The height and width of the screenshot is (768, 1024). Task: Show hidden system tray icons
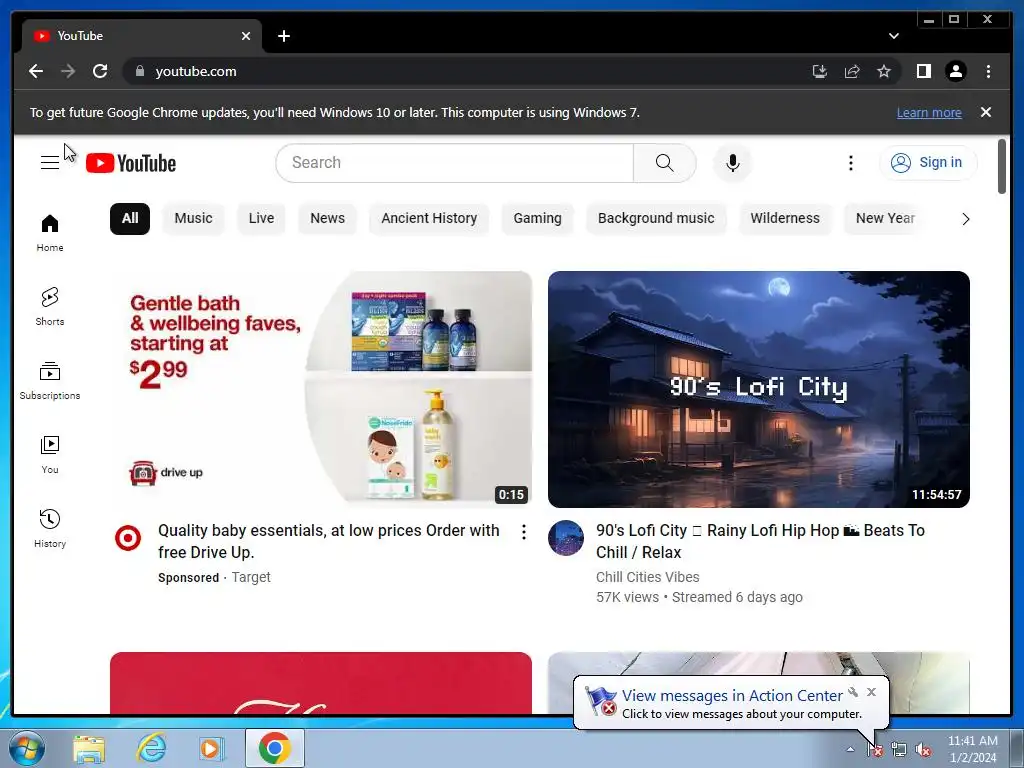point(850,750)
